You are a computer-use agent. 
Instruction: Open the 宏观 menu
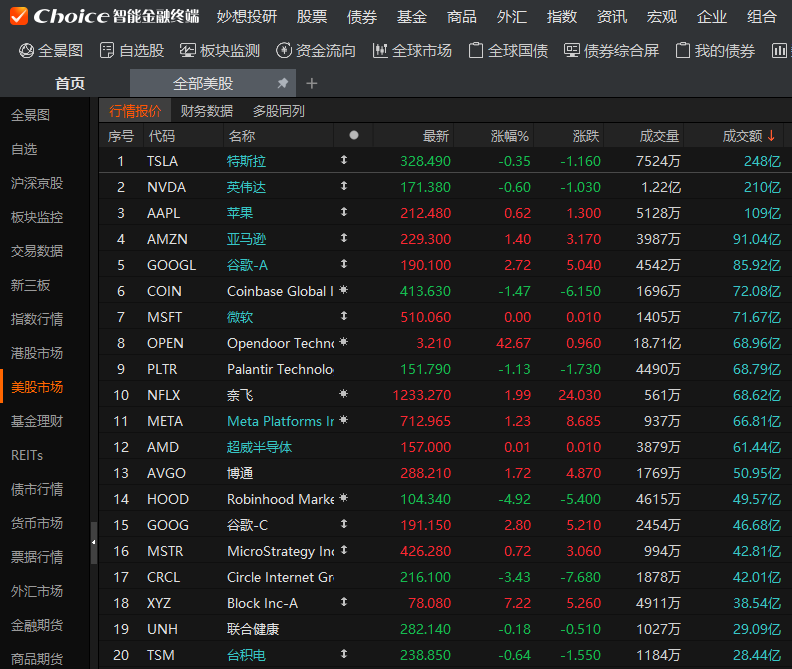click(x=662, y=17)
